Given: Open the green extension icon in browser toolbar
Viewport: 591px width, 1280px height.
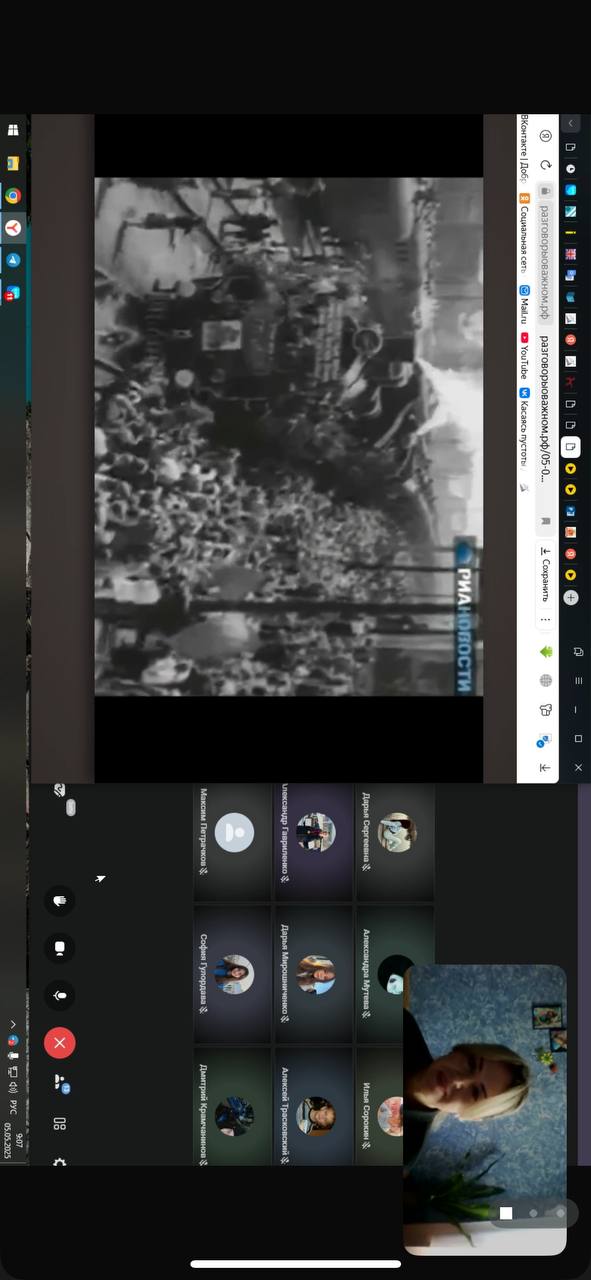Looking at the screenshot, I should 546,652.
